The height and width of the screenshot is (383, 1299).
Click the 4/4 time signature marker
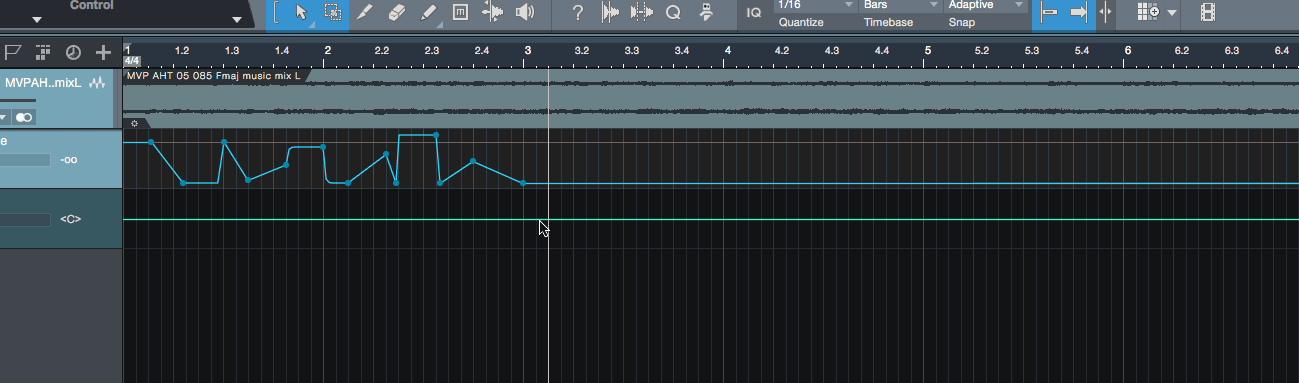tap(131, 61)
